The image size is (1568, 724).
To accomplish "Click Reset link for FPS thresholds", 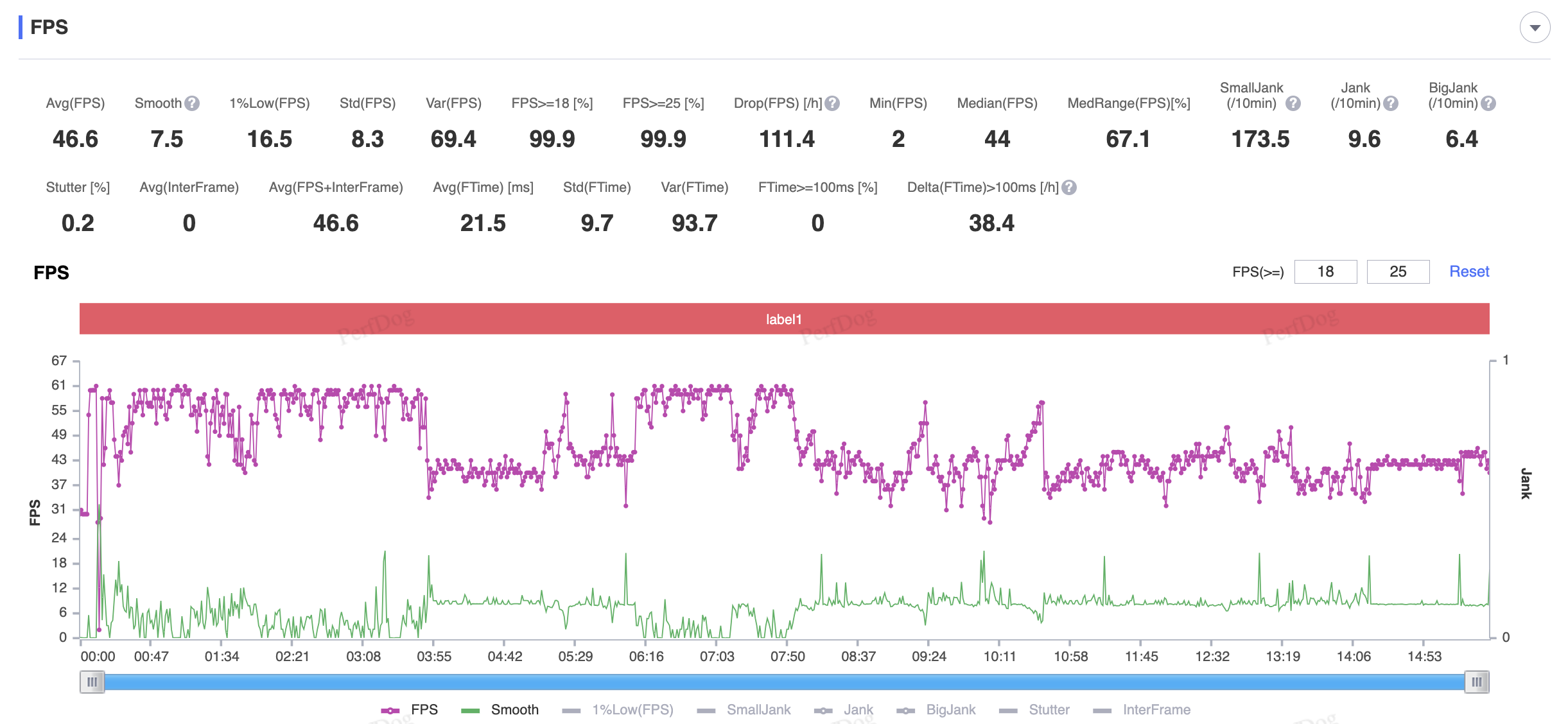I will [1469, 271].
